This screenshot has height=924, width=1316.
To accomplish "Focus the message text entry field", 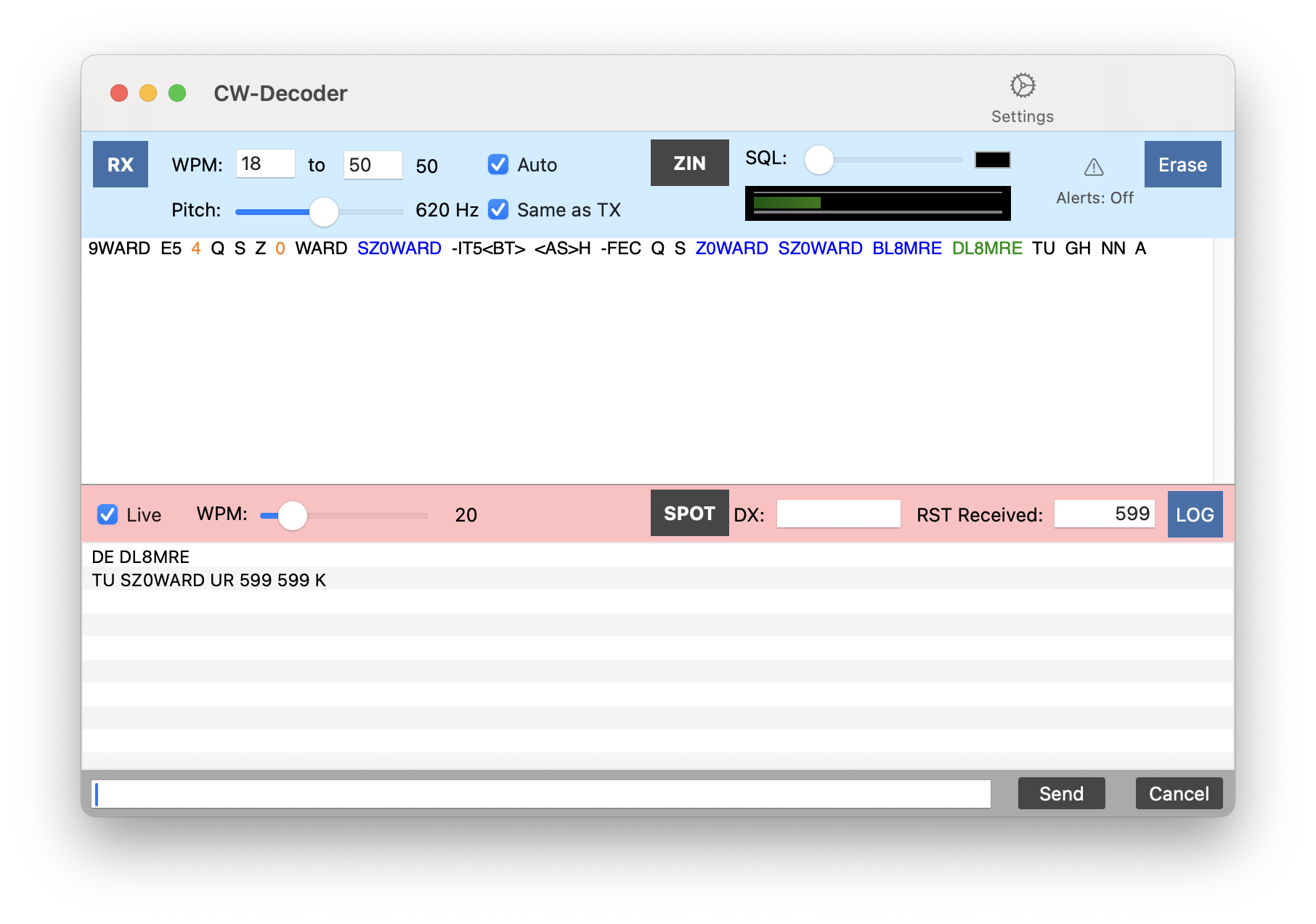I will click(541, 794).
